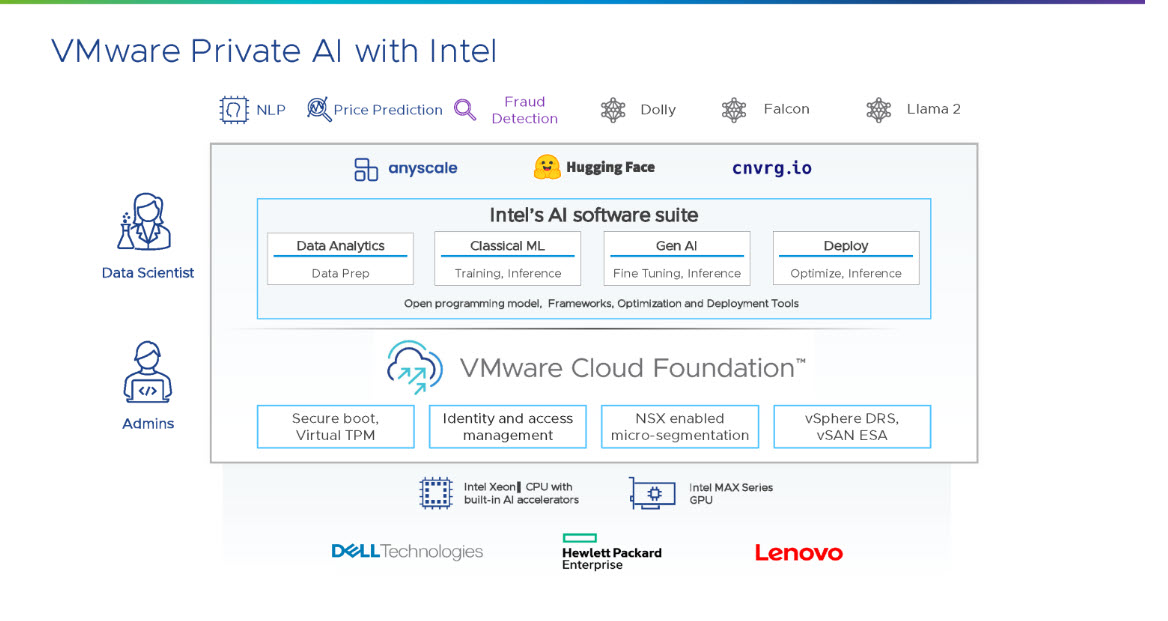
Task: Click the VMware Cloud Foundation cloud icon
Action: pos(414,367)
